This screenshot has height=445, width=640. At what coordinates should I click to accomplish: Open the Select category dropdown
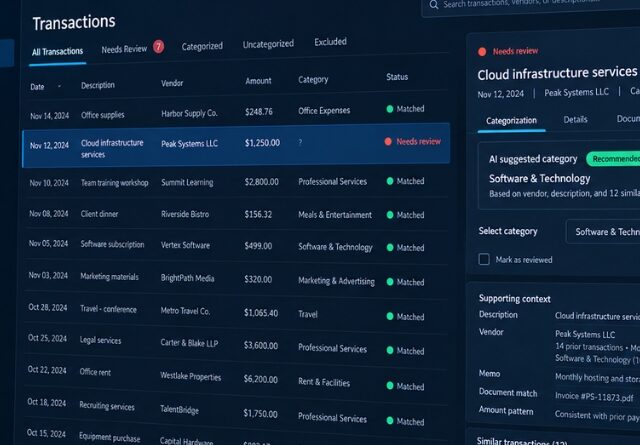pyautogui.click(x=603, y=231)
